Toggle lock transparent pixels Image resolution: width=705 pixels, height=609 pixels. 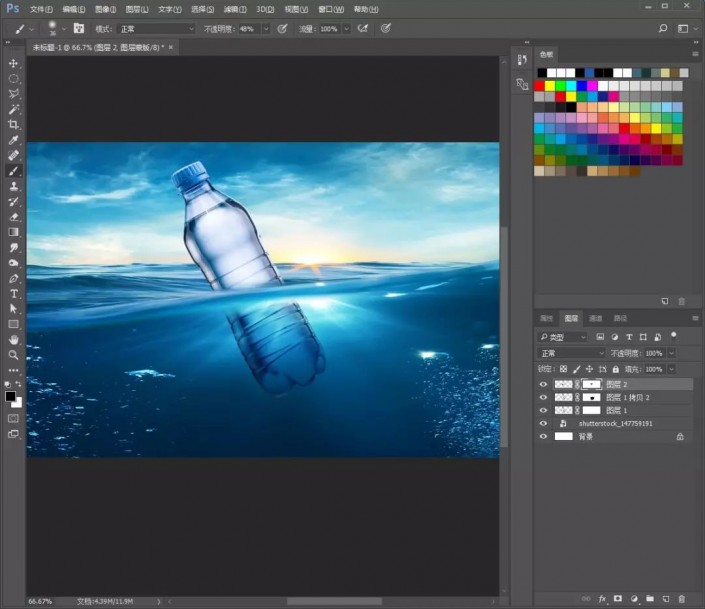[563, 369]
